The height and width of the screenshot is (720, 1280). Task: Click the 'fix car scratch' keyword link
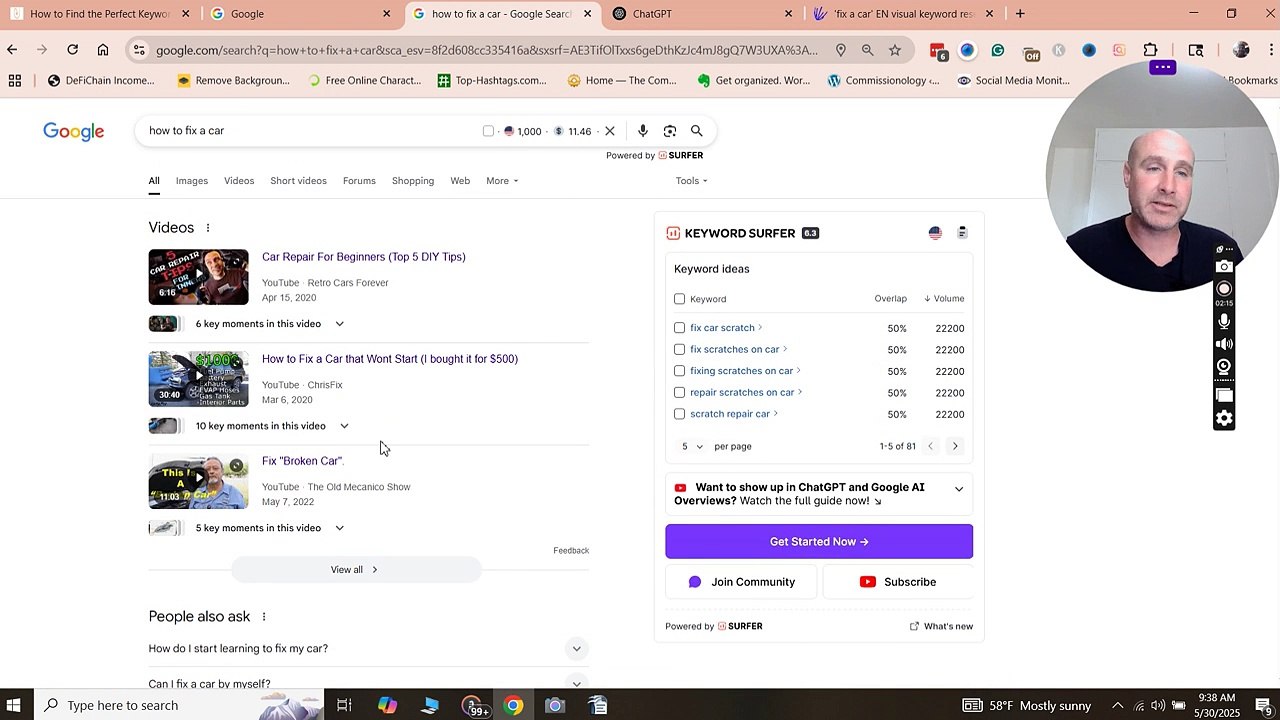click(722, 328)
